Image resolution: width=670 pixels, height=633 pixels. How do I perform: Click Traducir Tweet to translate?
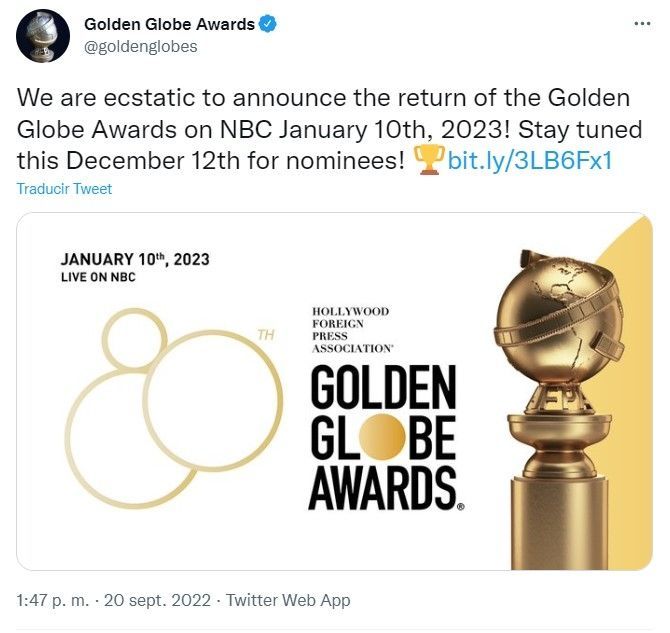[64, 189]
